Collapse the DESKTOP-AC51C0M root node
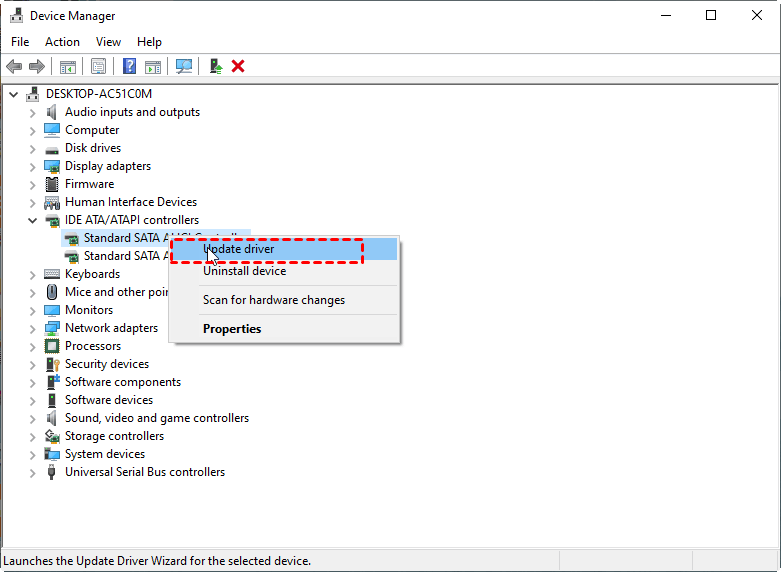The height and width of the screenshot is (572, 781). click(x=13, y=94)
